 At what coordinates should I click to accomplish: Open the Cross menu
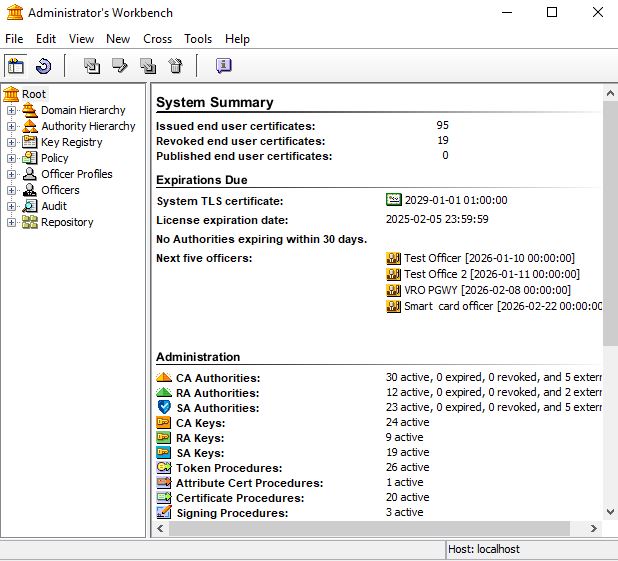click(157, 39)
